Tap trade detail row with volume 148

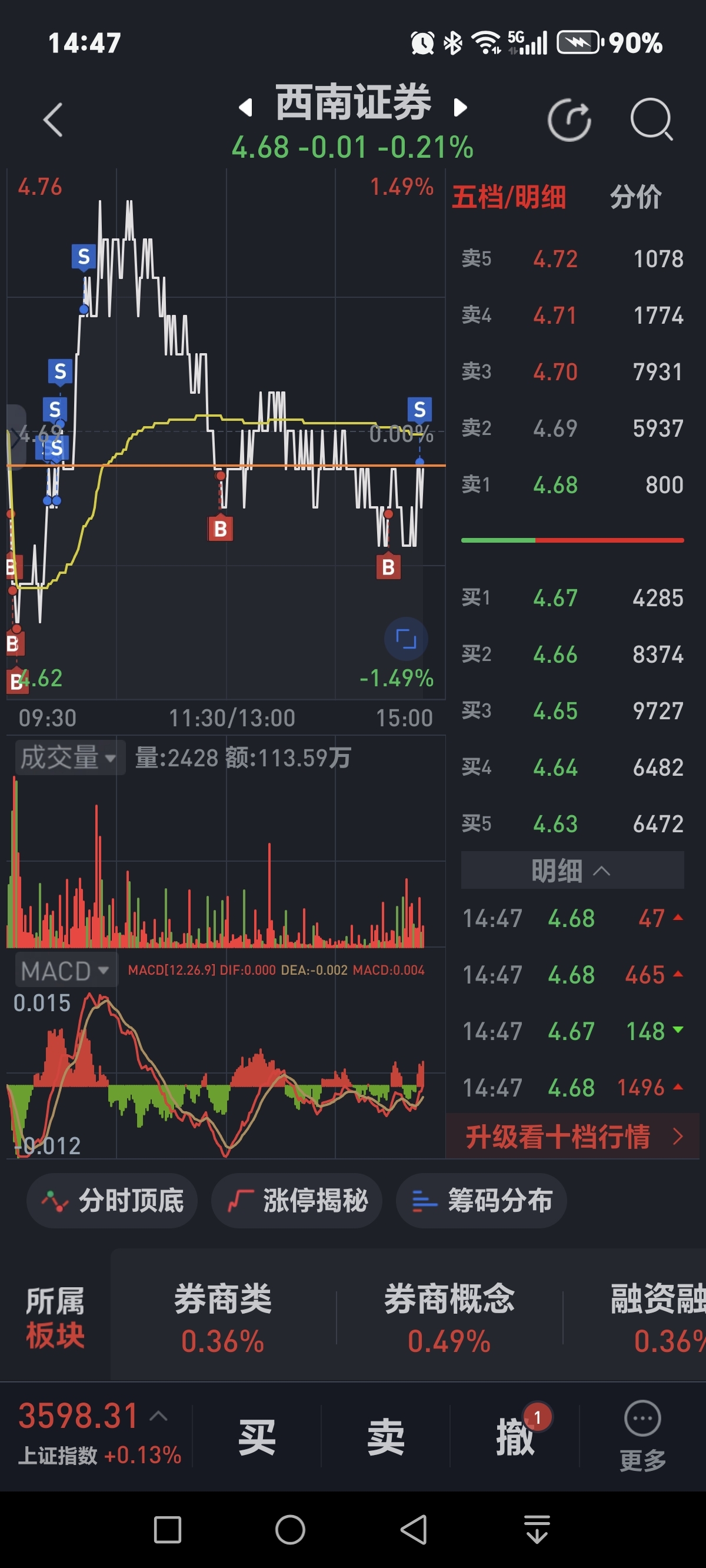572,1031
